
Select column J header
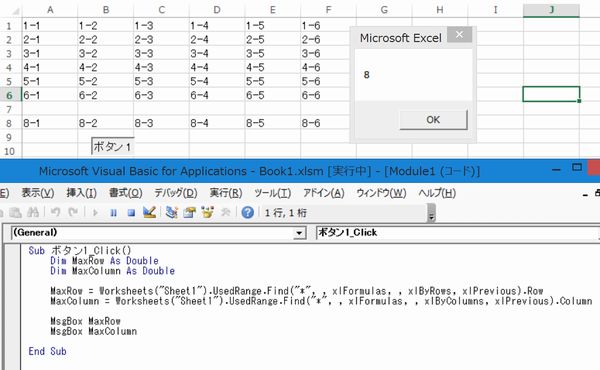click(551, 10)
